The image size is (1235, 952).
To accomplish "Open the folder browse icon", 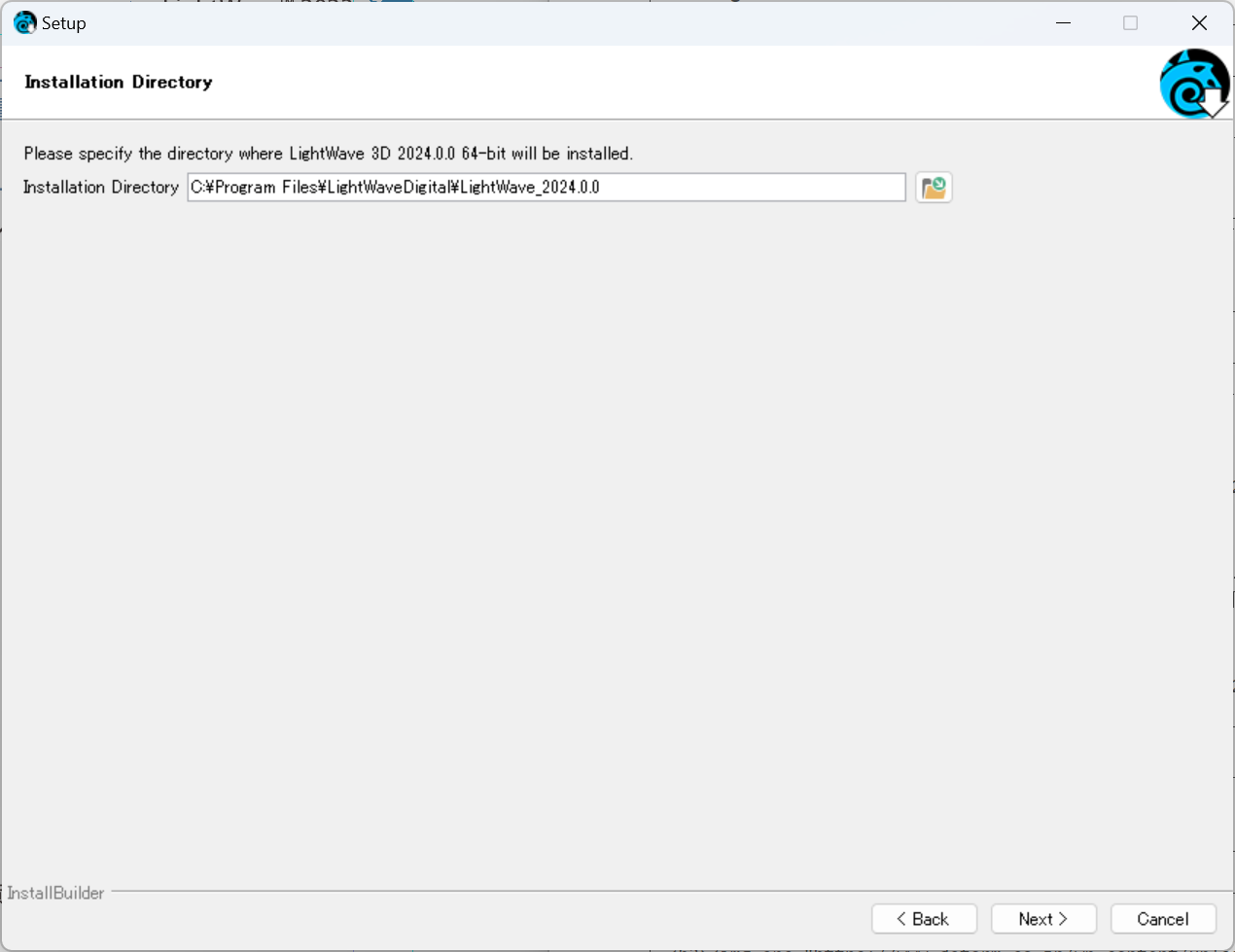I will coord(934,188).
